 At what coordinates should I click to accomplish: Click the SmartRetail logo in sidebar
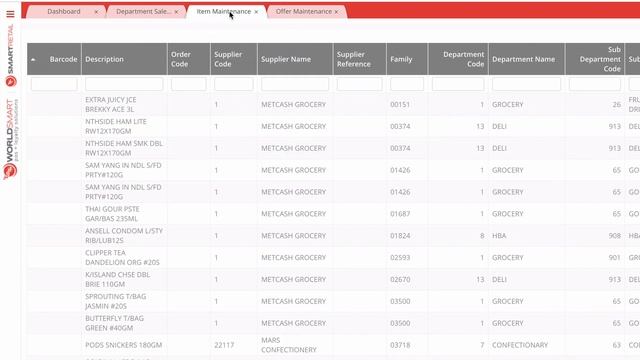(11, 55)
